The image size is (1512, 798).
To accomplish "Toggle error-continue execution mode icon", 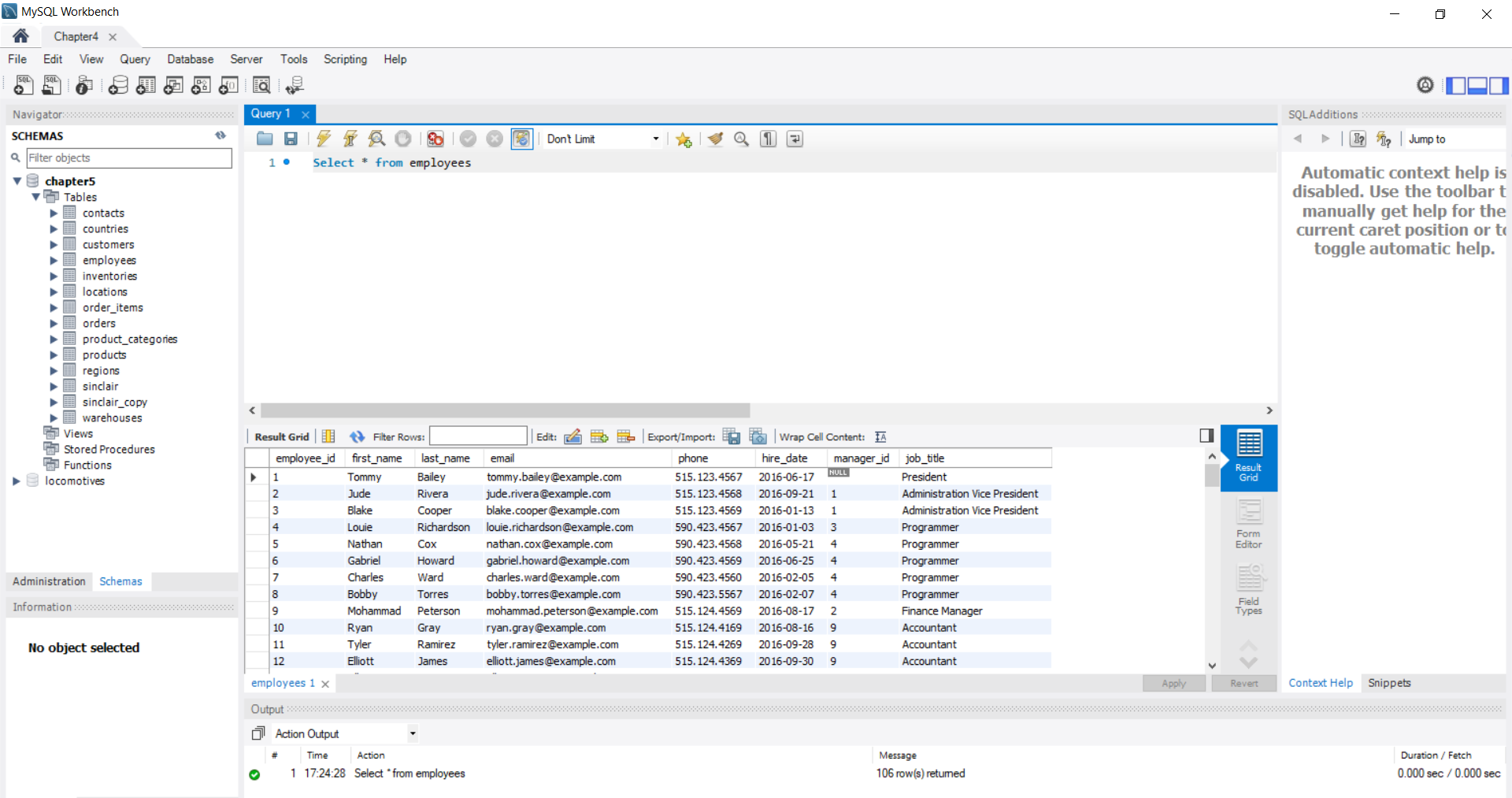I will pos(435,139).
